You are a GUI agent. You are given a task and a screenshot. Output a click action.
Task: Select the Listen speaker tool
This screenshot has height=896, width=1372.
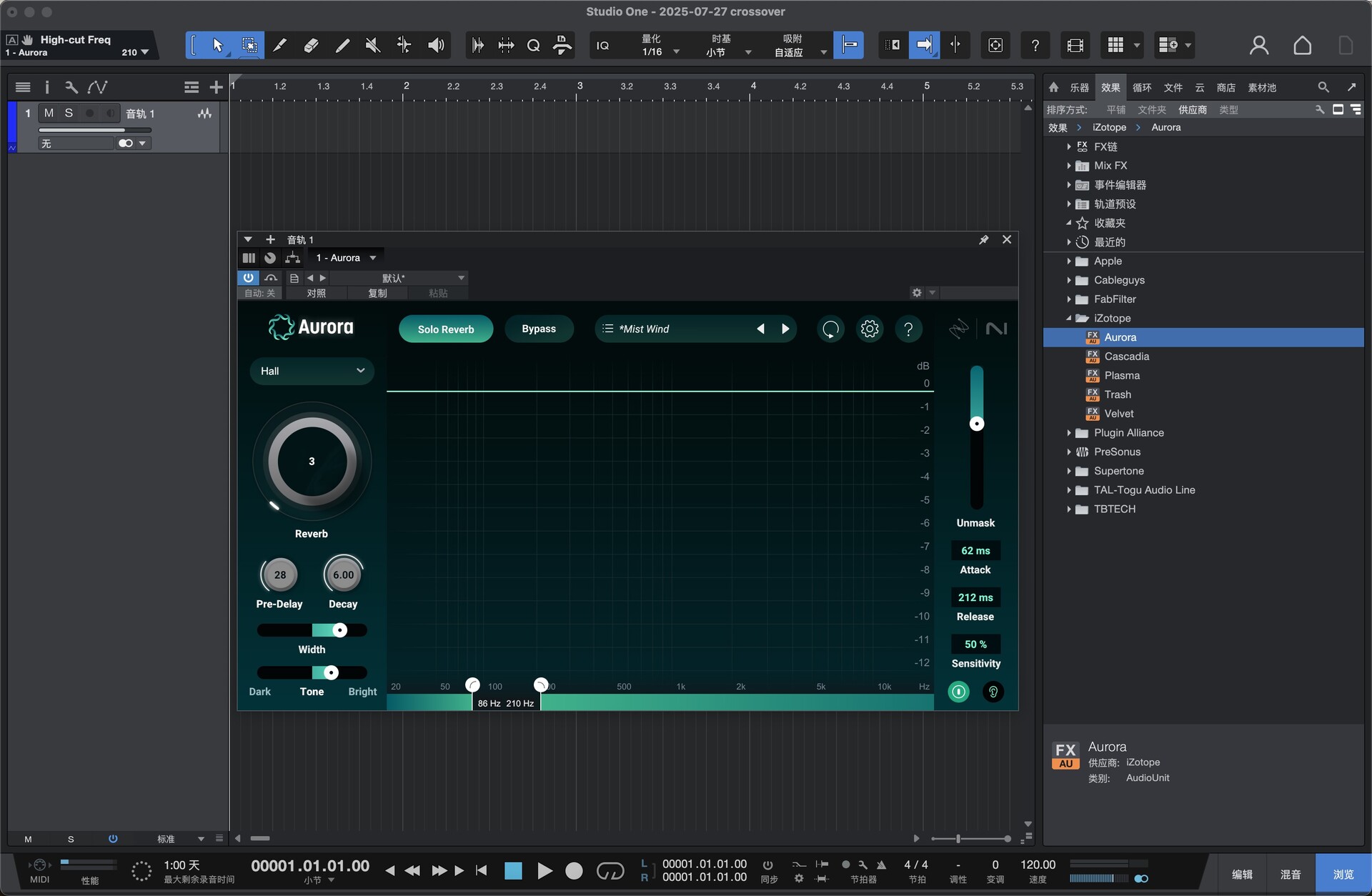point(436,46)
